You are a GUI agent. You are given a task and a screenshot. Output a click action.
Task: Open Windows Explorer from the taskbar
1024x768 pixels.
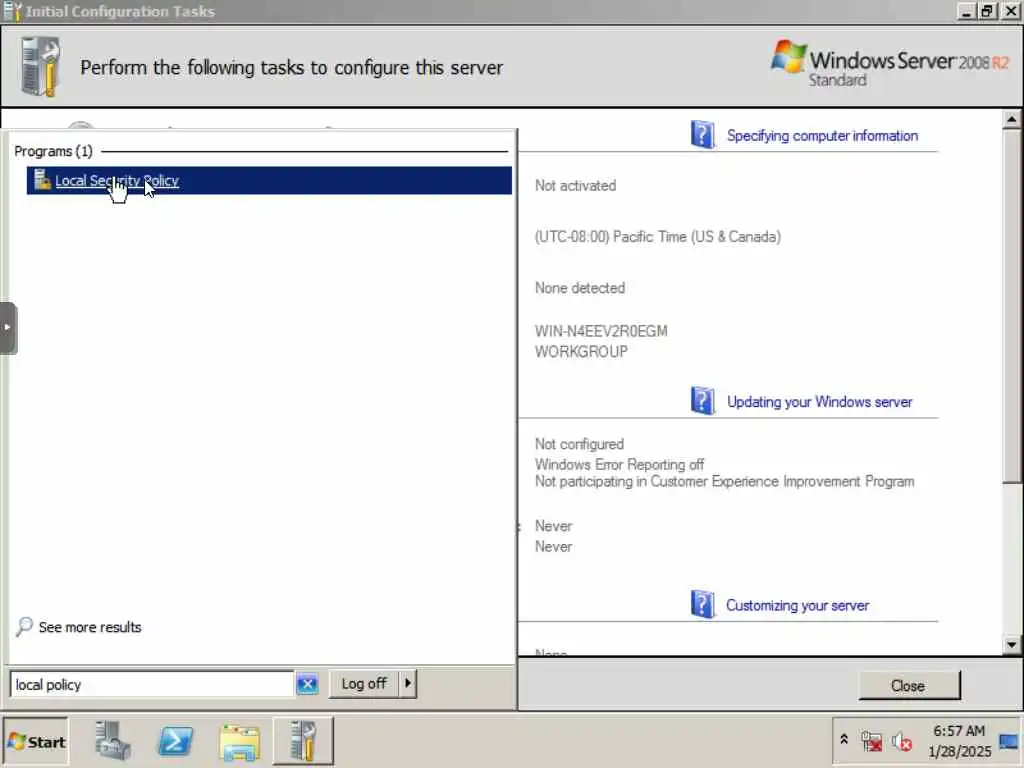[x=240, y=742]
